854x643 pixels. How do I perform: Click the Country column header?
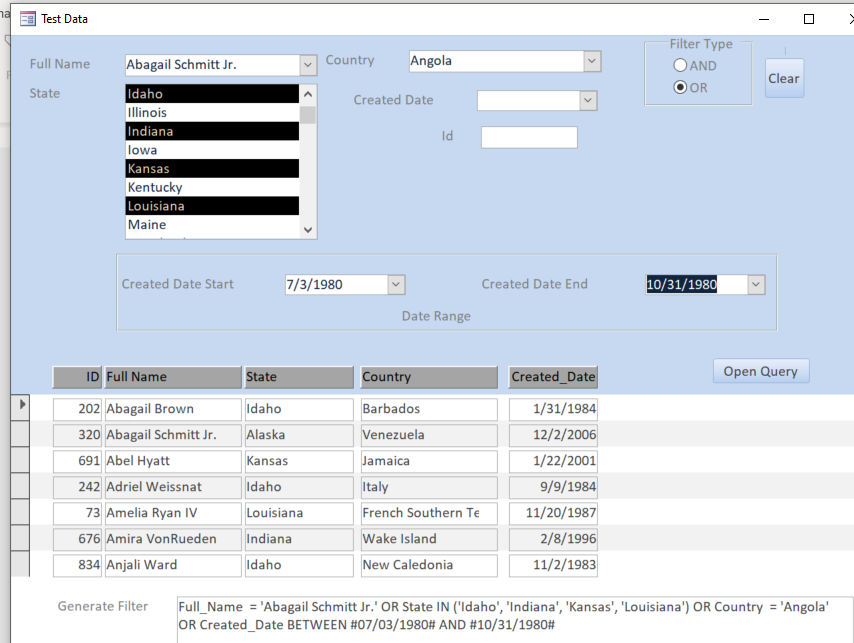[429, 377]
